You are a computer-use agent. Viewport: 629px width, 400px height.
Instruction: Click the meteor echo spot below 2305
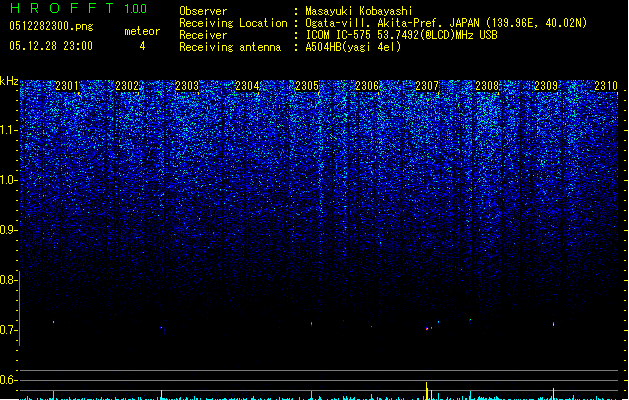click(x=311, y=324)
